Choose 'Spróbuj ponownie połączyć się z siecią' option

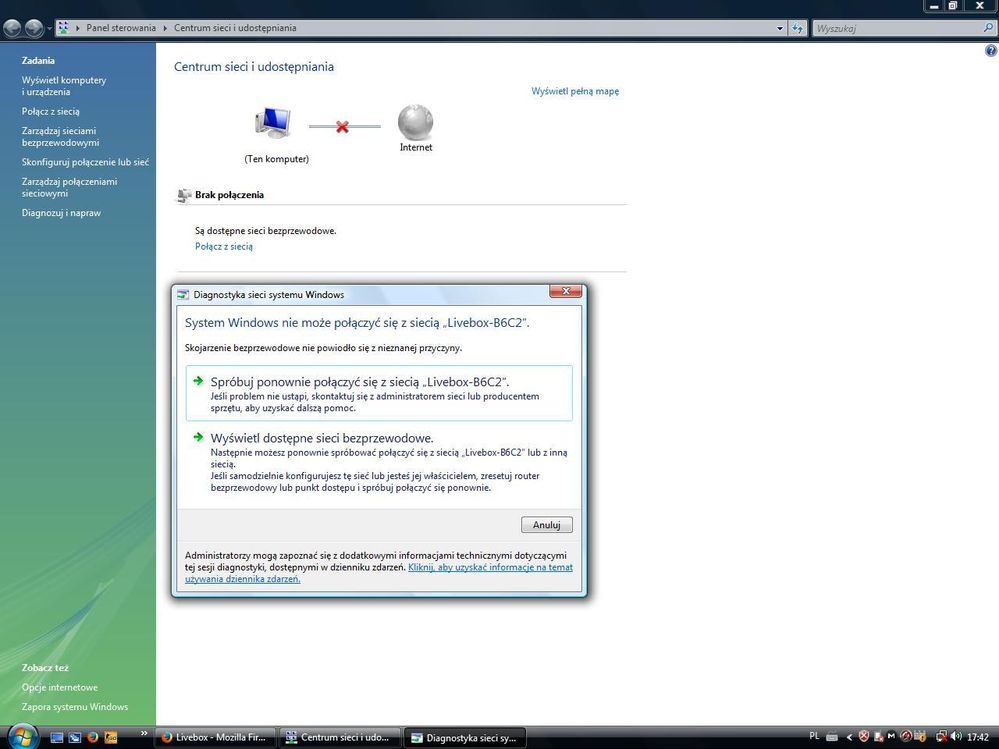pos(360,382)
